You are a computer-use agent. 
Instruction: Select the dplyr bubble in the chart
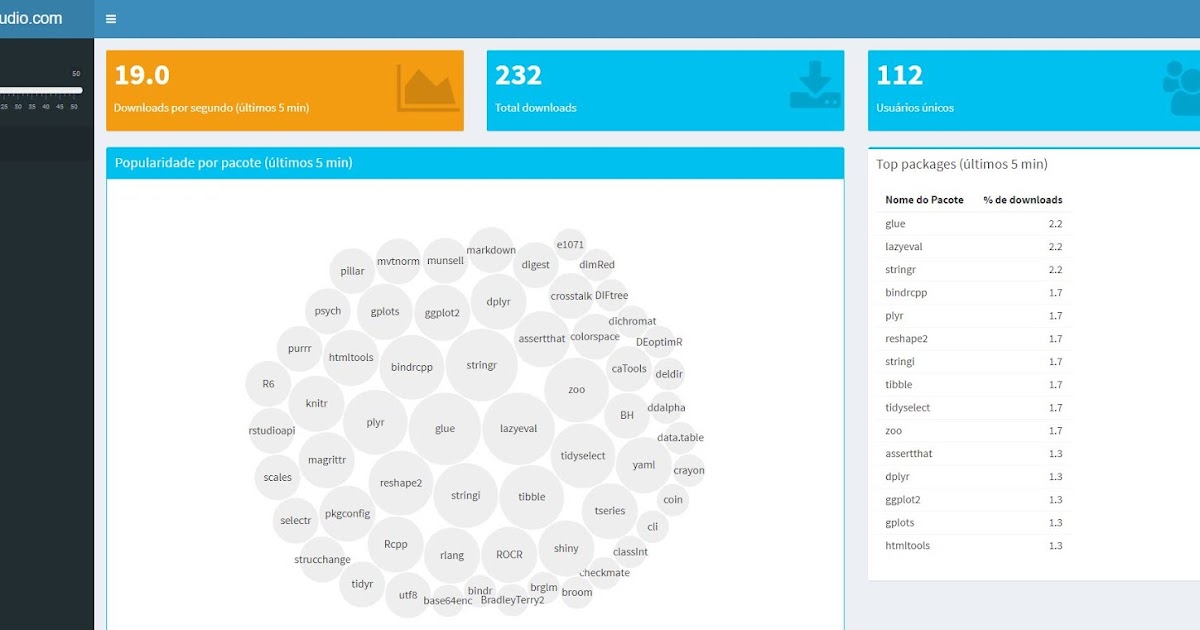tap(498, 301)
